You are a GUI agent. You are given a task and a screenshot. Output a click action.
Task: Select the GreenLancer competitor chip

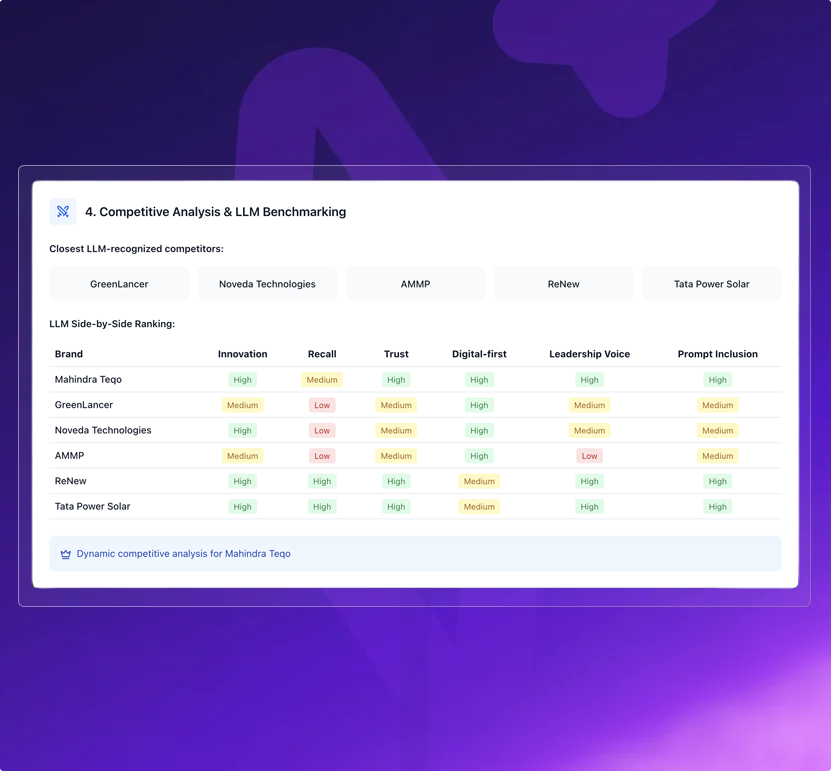click(x=119, y=284)
